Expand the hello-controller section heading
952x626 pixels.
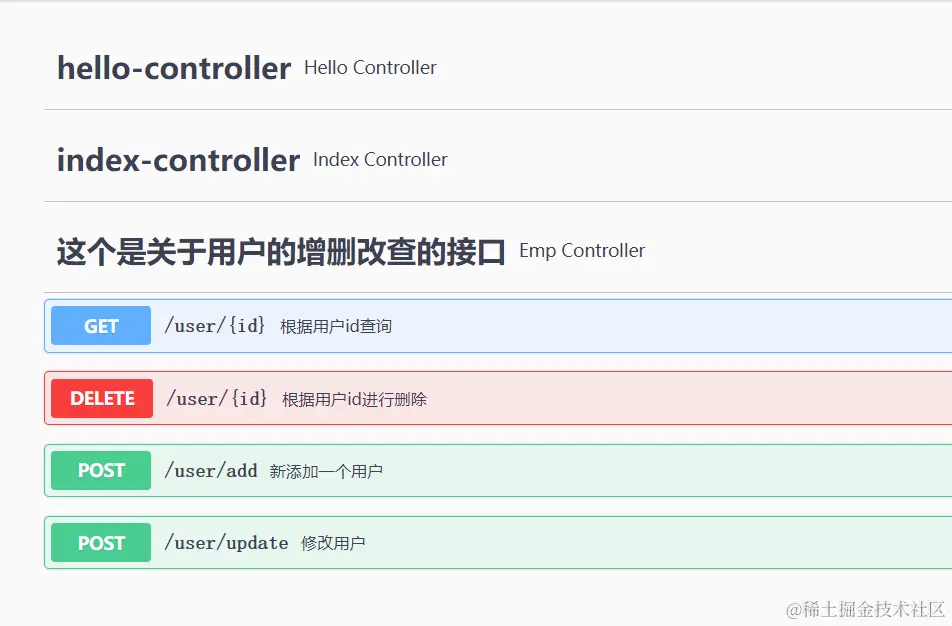click(x=174, y=68)
